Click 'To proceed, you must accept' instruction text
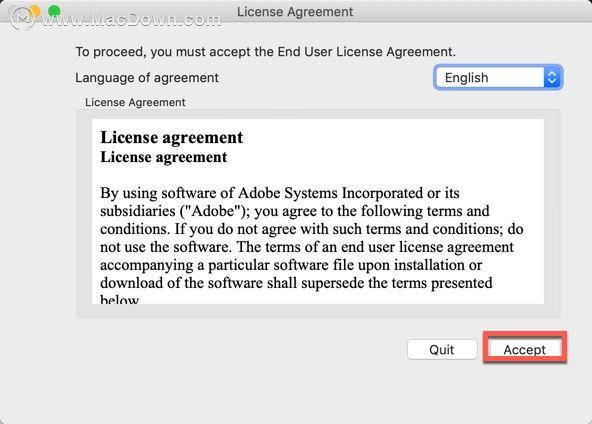This screenshot has width=592, height=424. (265, 52)
